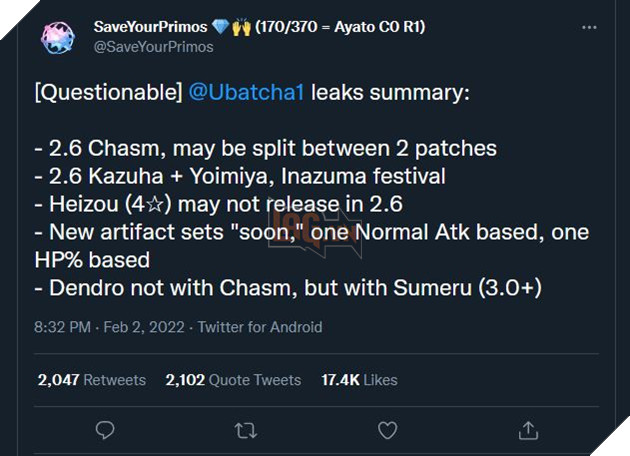
Task: View the 2,102 Quote Tweets list
Action: (x=233, y=380)
